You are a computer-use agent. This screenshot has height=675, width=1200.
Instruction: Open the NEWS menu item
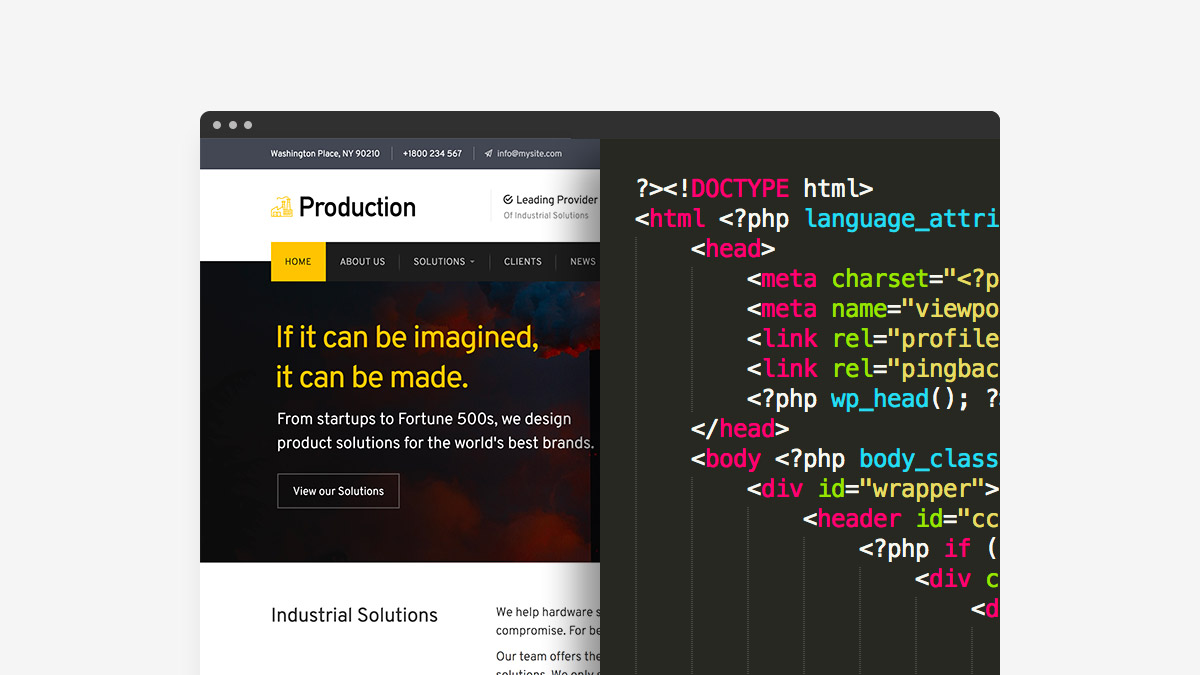(583, 262)
